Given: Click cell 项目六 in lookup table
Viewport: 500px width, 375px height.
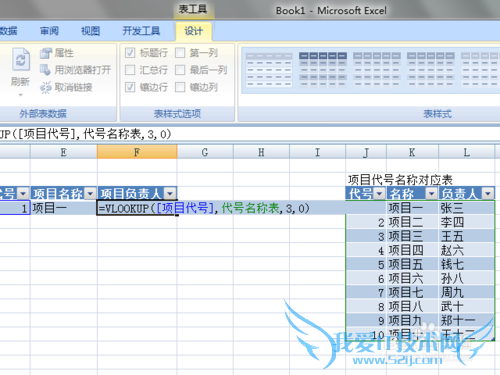Looking at the screenshot, I should (412, 278).
